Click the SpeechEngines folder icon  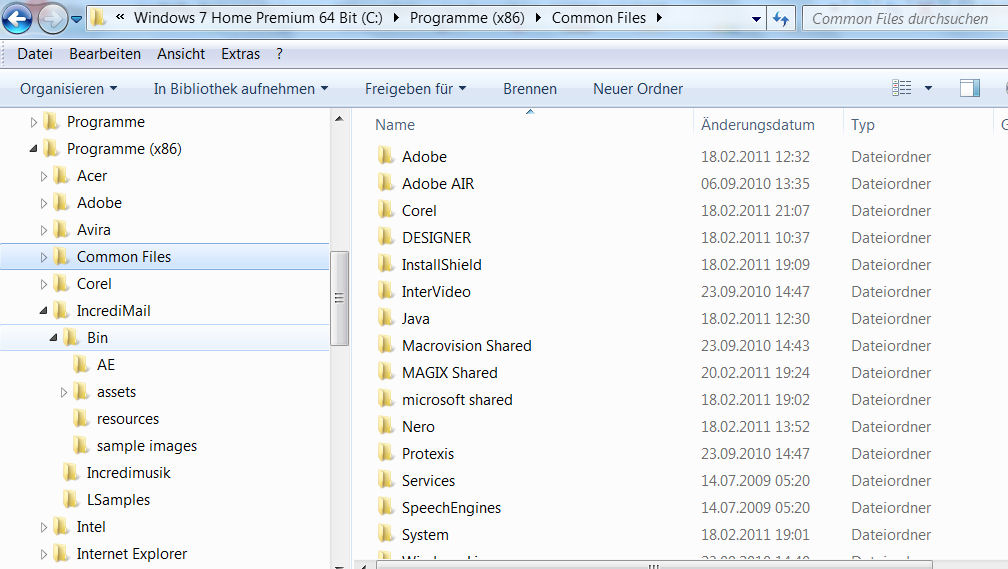point(386,507)
